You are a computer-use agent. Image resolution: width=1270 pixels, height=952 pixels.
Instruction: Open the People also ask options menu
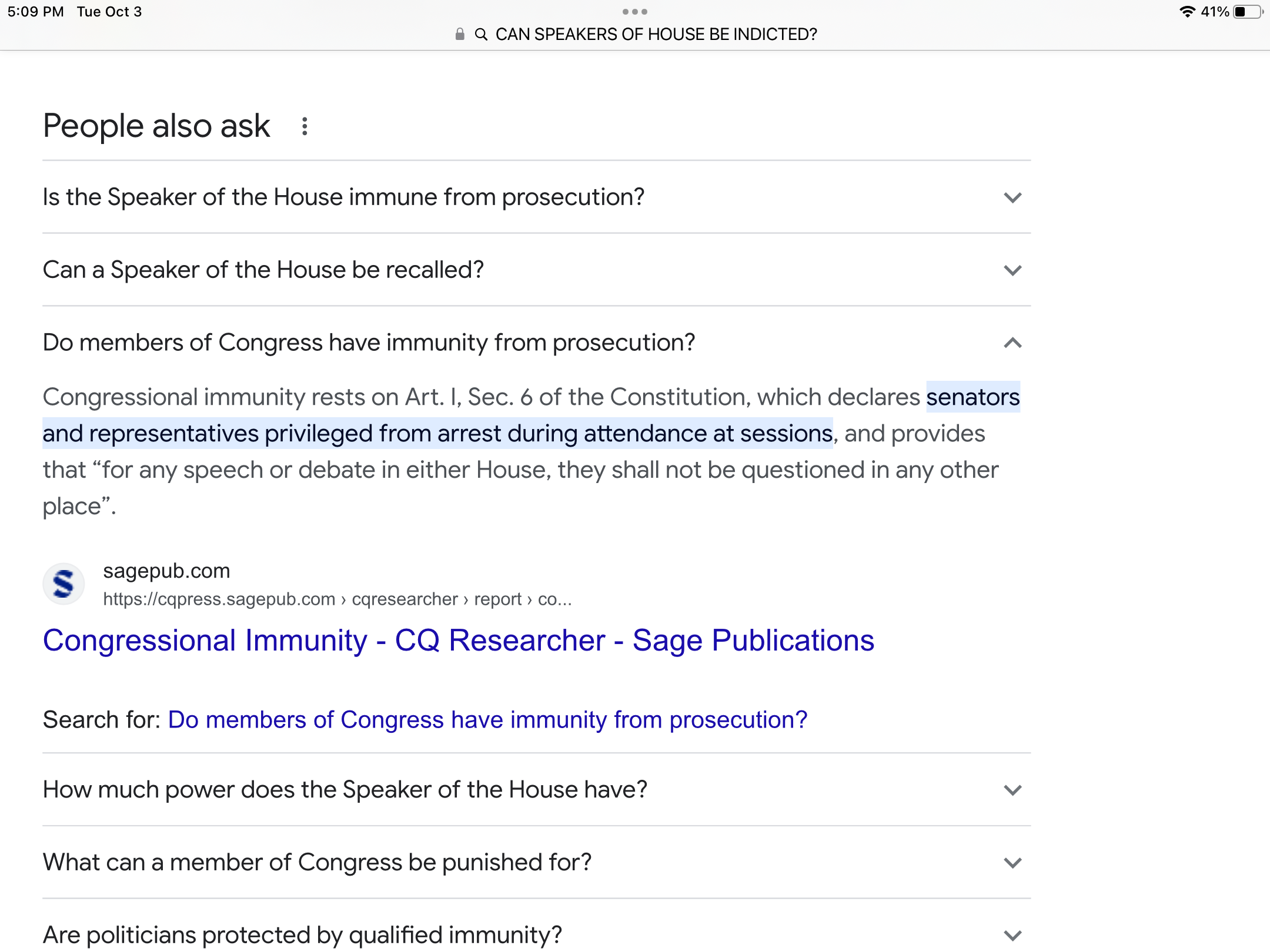(x=305, y=126)
